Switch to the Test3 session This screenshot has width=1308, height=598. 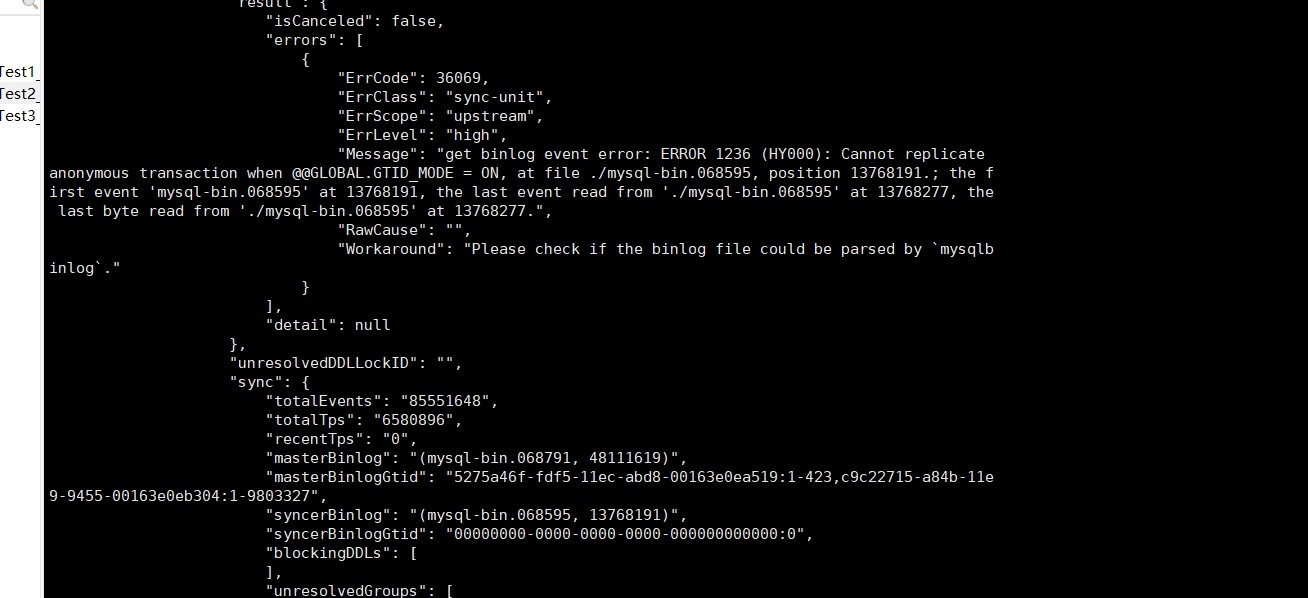pos(18,116)
